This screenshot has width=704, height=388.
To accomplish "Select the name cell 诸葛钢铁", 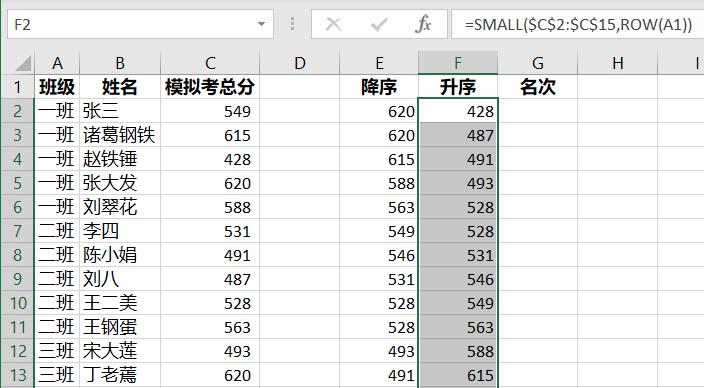I will [x=120, y=135].
